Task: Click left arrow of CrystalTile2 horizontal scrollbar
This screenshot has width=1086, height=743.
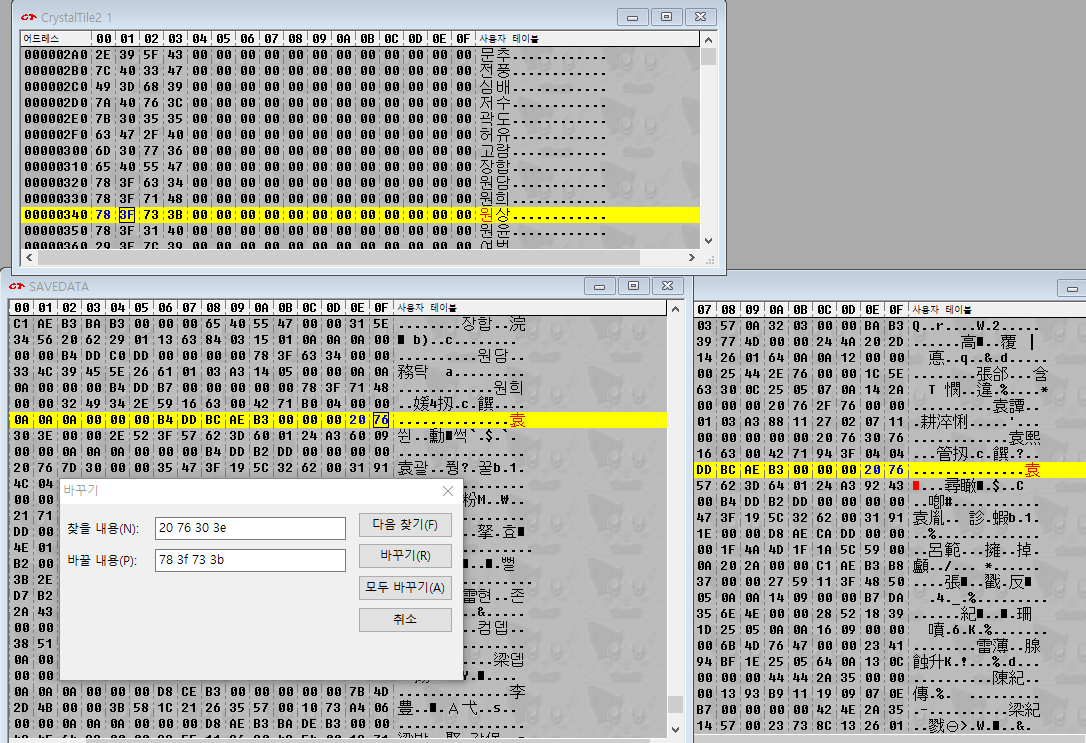Action: [28, 258]
